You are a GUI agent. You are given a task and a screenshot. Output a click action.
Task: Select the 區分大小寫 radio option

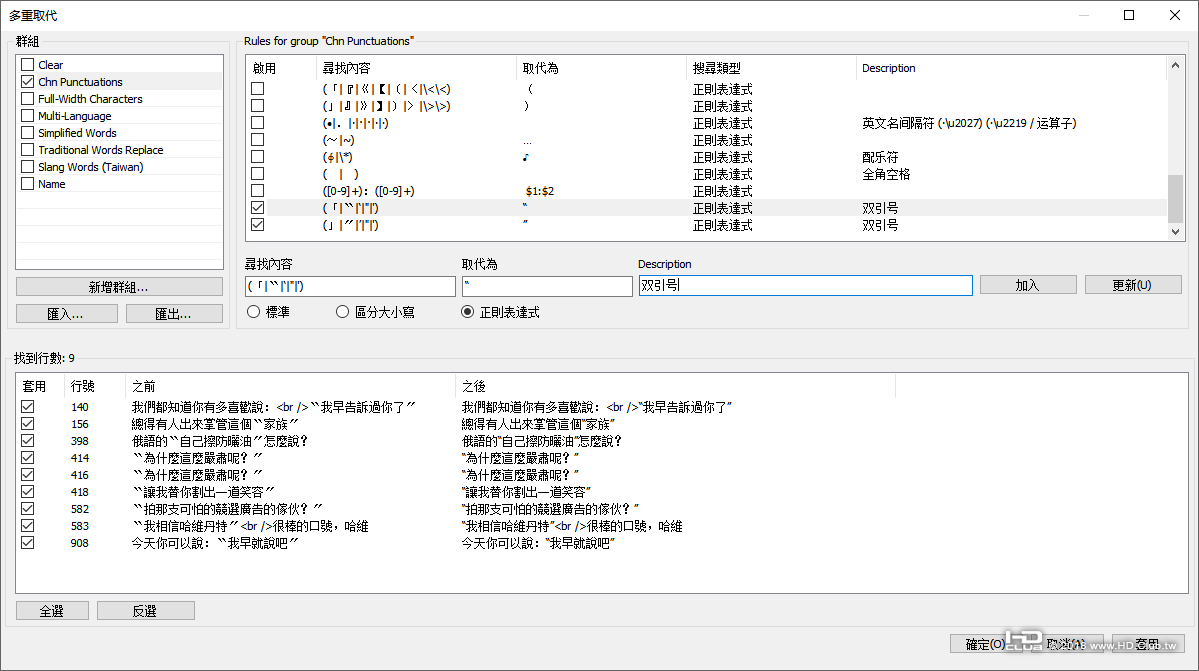tap(343, 312)
